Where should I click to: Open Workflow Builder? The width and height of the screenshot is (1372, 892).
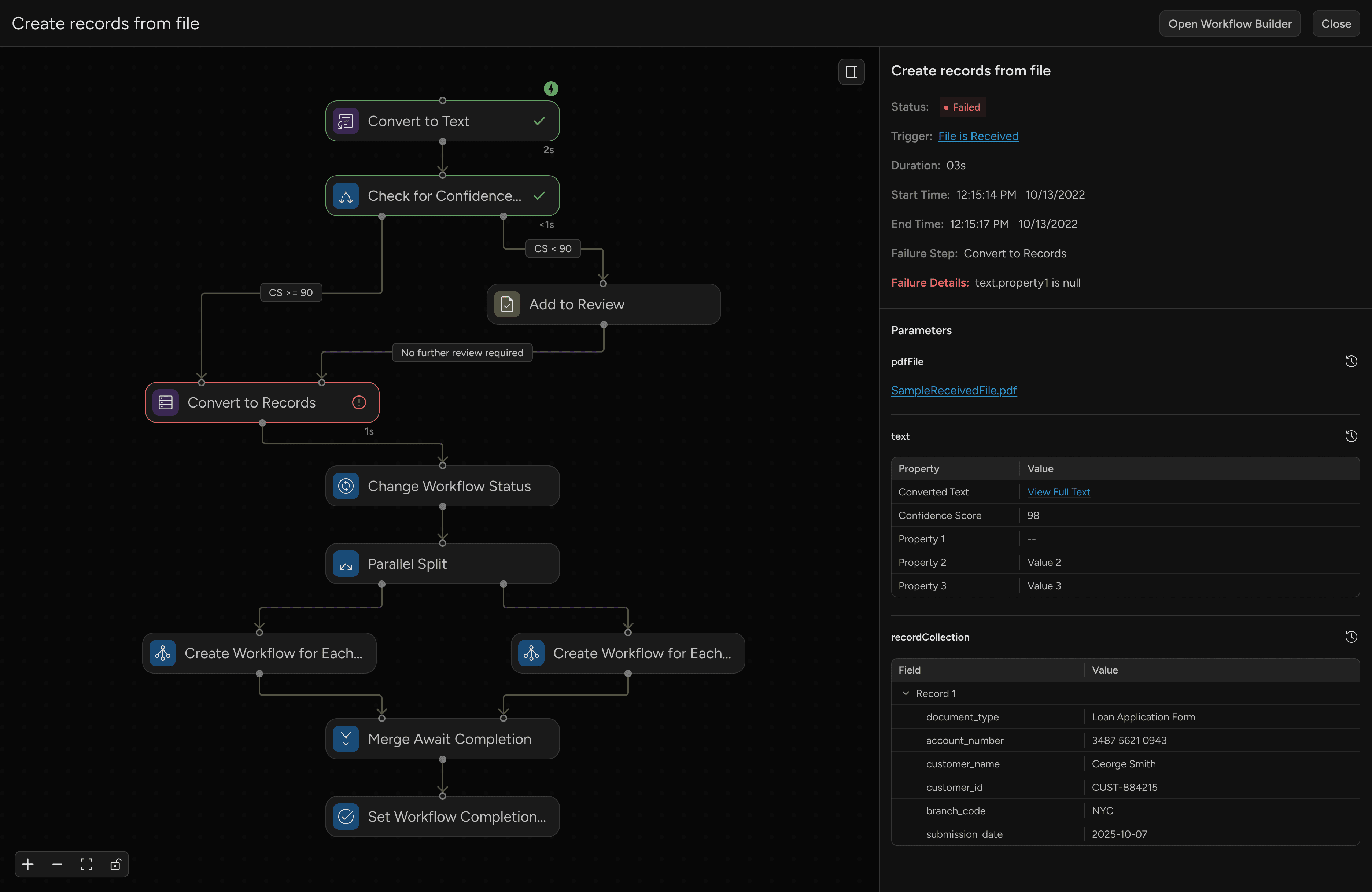click(x=1229, y=23)
